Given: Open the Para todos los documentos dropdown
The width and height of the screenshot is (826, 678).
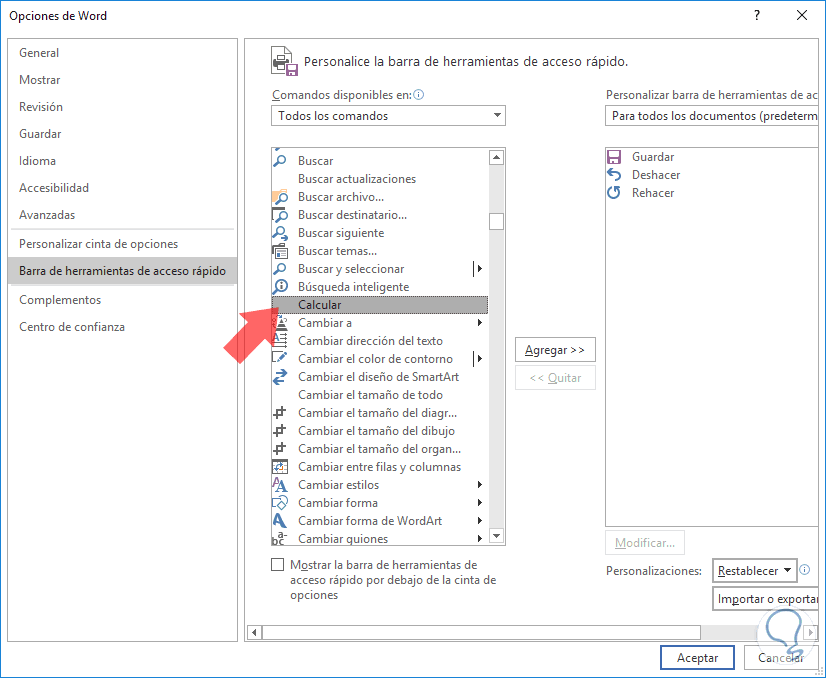Looking at the screenshot, I should (712, 115).
